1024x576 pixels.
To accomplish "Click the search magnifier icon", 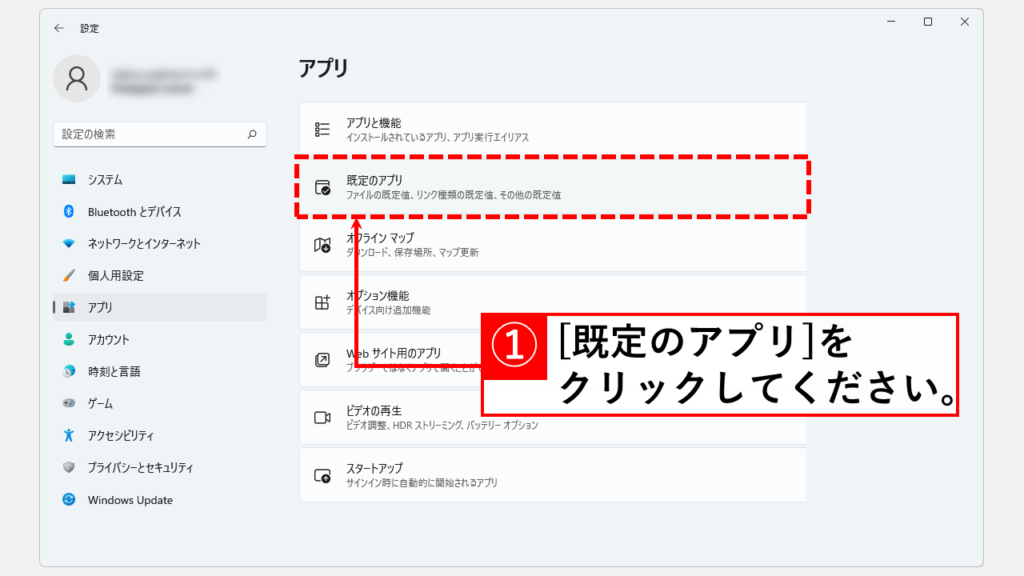I will tap(252, 134).
